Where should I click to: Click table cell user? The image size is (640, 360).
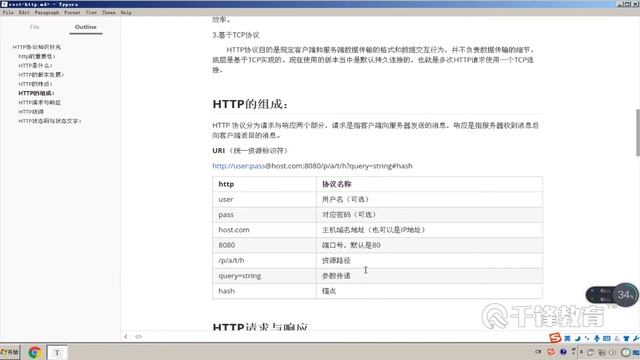[x=264, y=199]
